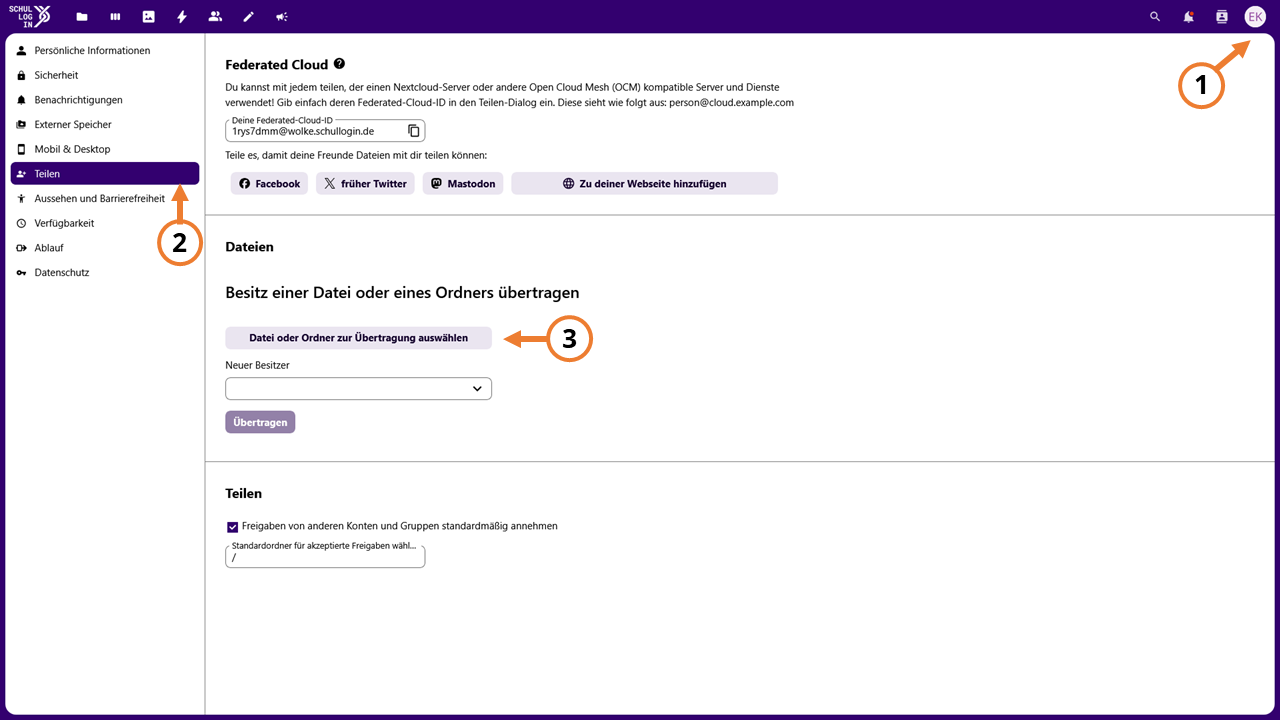
Task: Click the Standardordner für akzeptierte Freigaben field
Action: pyautogui.click(x=325, y=557)
